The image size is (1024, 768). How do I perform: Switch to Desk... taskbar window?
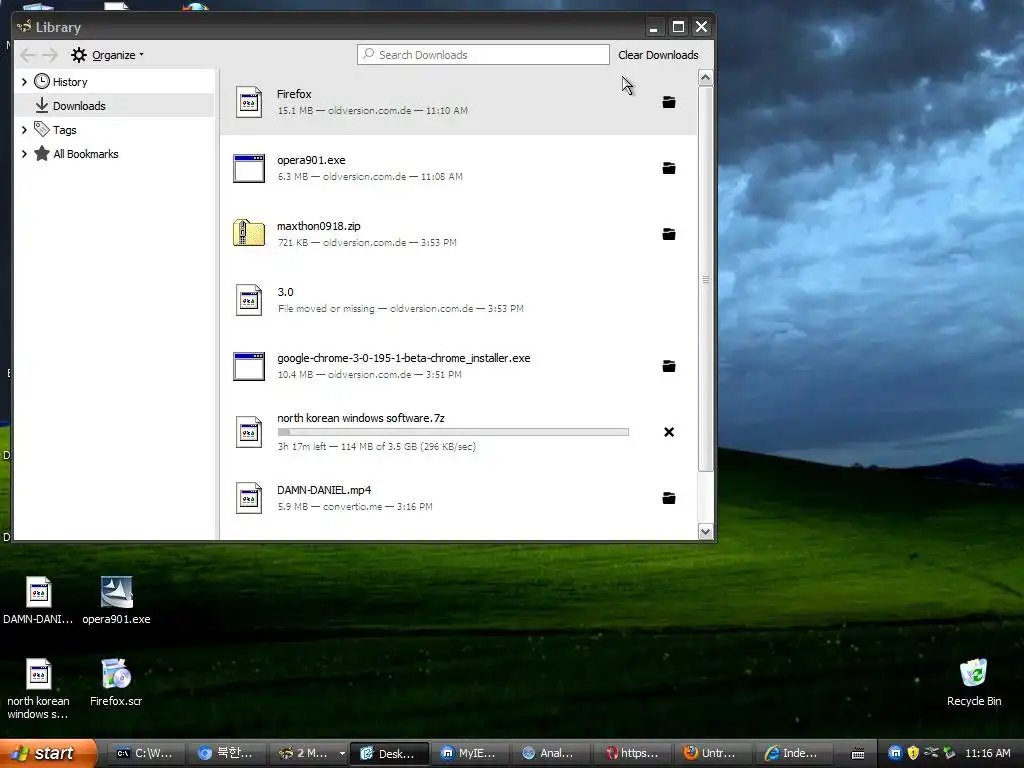(x=389, y=753)
